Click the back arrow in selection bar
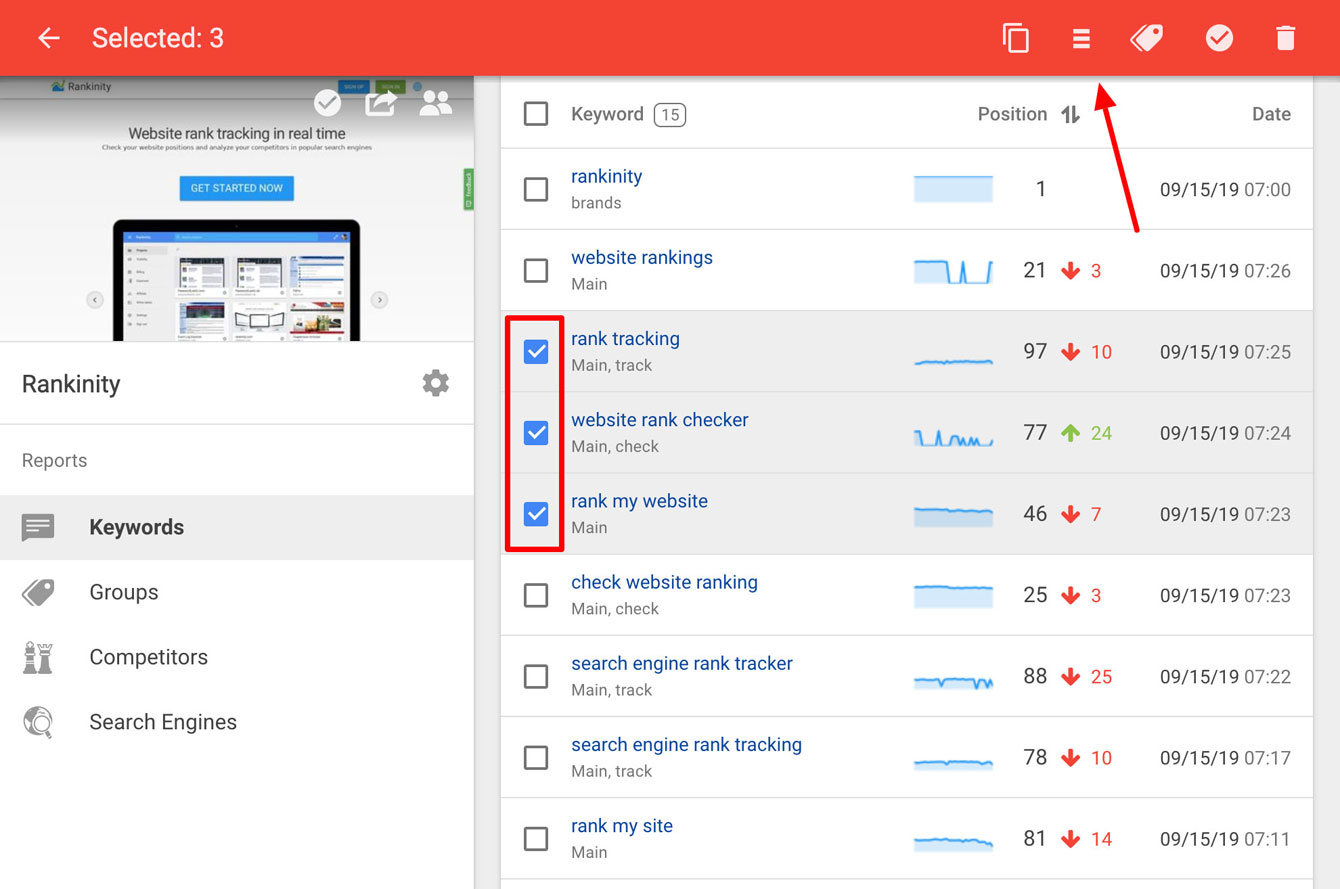The height and width of the screenshot is (889, 1340). coord(48,38)
